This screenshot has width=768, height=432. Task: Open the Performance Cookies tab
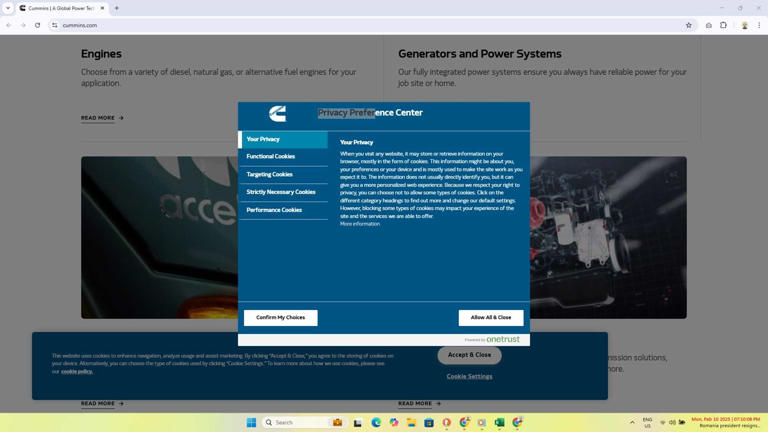(274, 210)
